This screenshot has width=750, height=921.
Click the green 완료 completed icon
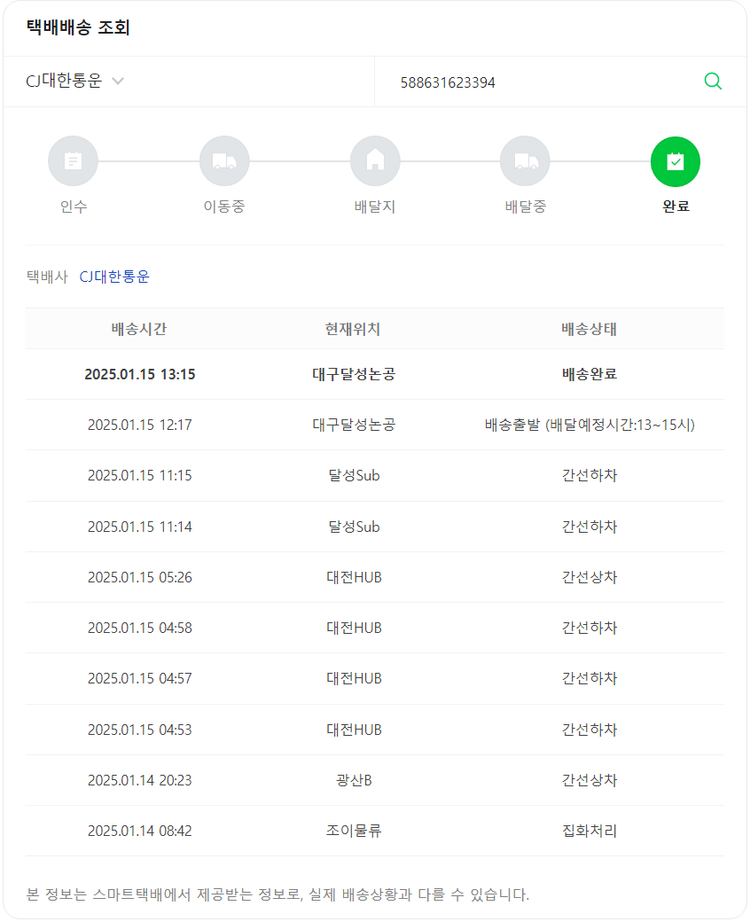click(675, 161)
